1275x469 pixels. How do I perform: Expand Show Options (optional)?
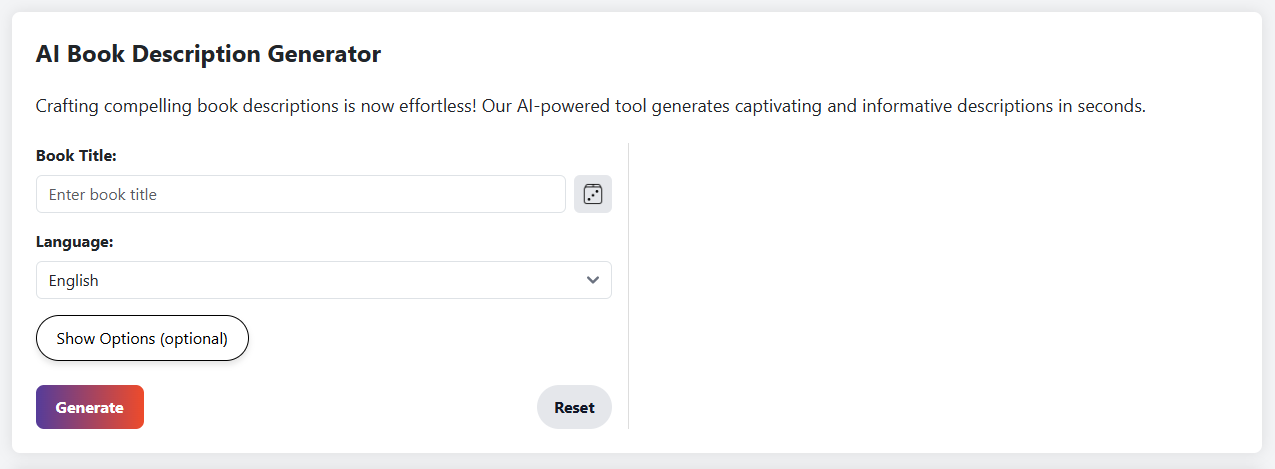[x=142, y=339]
